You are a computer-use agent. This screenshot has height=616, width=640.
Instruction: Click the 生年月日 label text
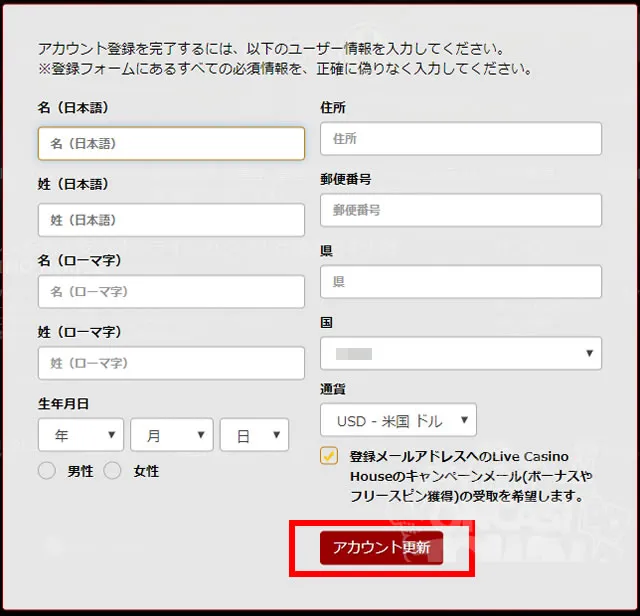click(x=63, y=404)
